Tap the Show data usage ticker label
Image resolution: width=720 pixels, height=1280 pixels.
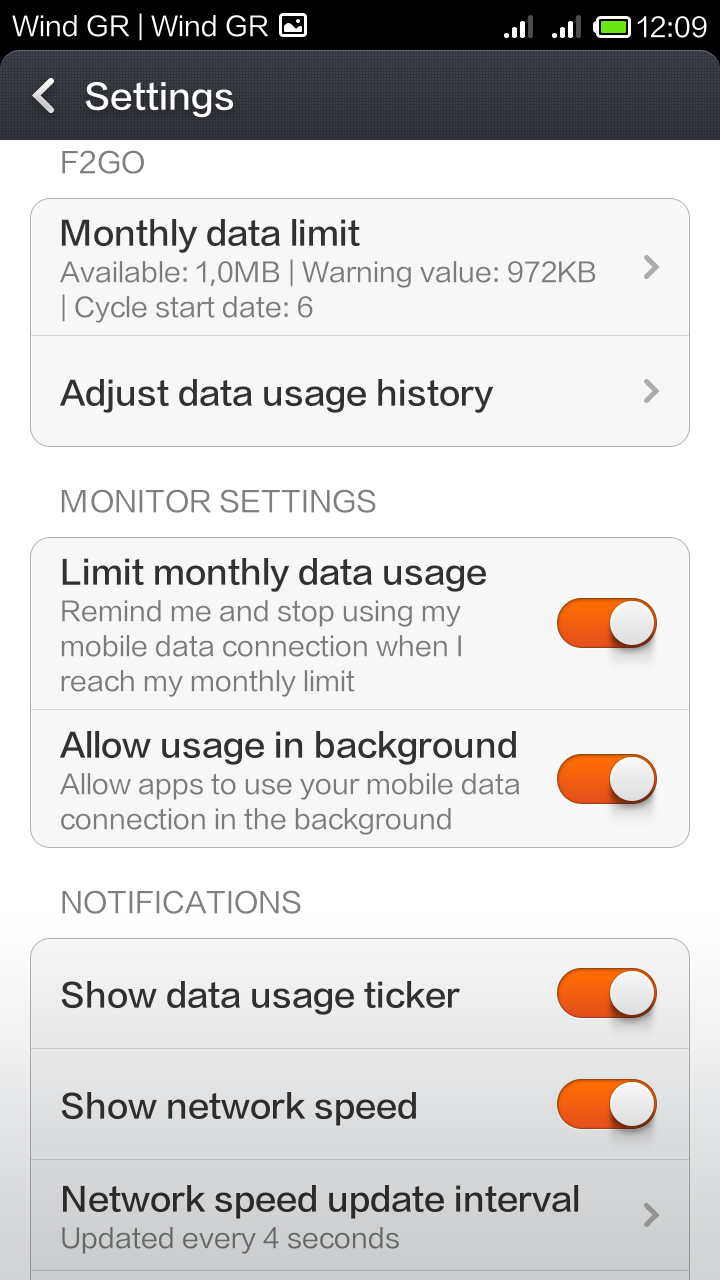260,995
